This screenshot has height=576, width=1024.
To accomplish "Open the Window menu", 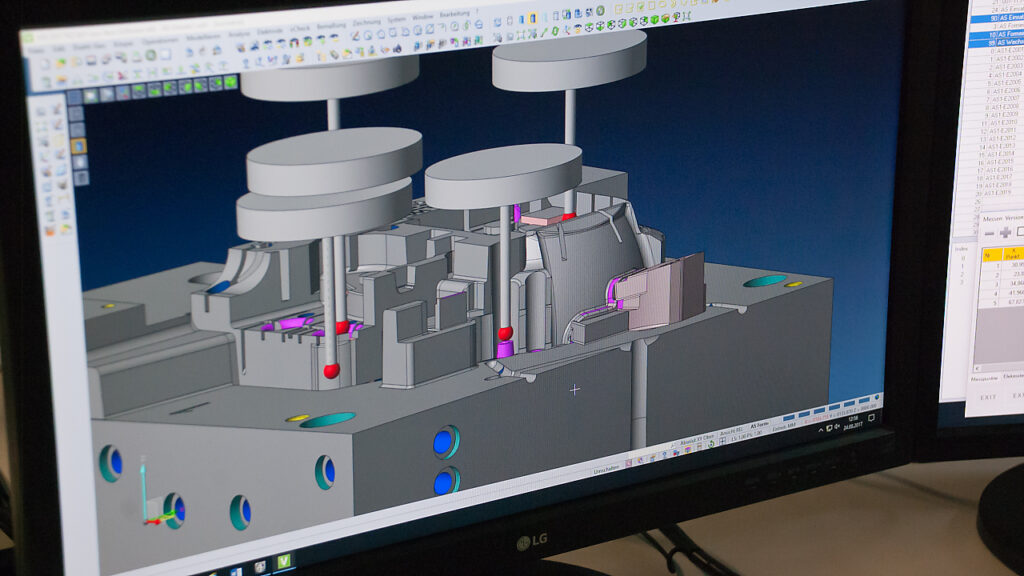I will coord(423,17).
